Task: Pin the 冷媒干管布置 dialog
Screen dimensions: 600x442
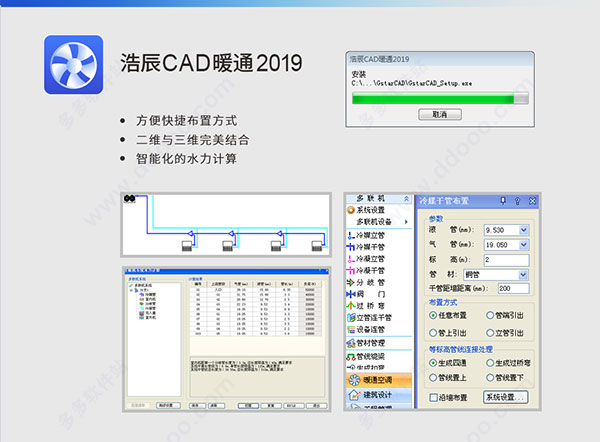Action: [503, 201]
